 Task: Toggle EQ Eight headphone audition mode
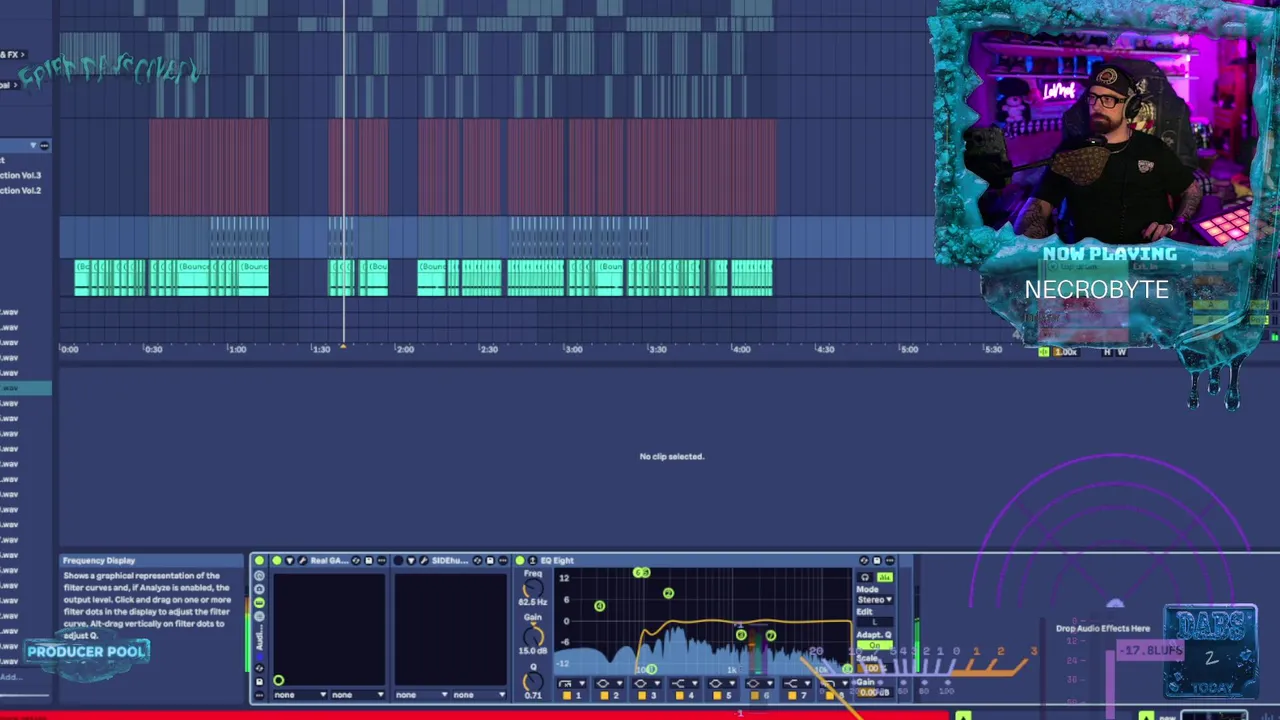click(x=865, y=577)
